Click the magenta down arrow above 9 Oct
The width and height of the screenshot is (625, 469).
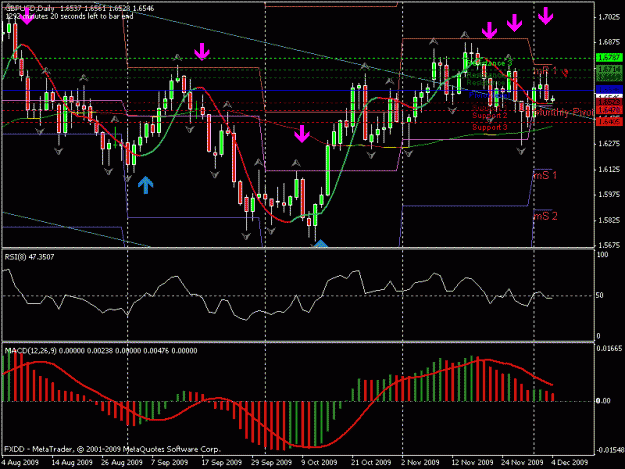(302, 133)
